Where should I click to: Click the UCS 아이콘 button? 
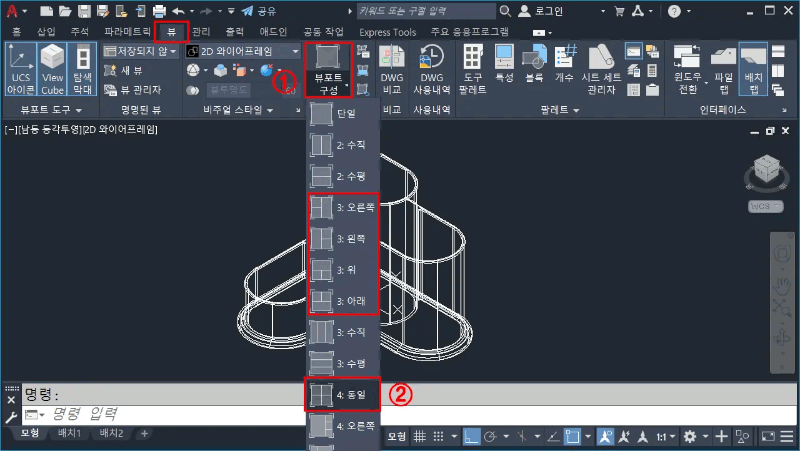click(21, 69)
